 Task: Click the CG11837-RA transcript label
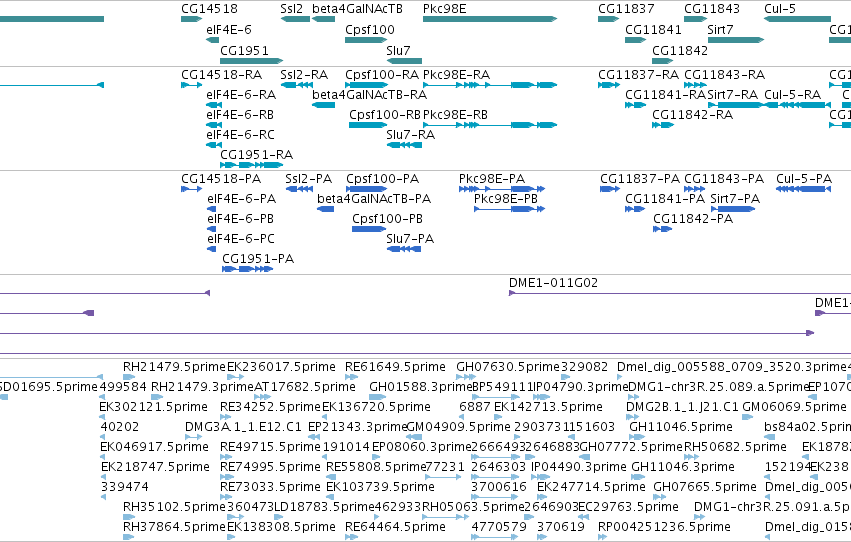[x=638, y=75]
